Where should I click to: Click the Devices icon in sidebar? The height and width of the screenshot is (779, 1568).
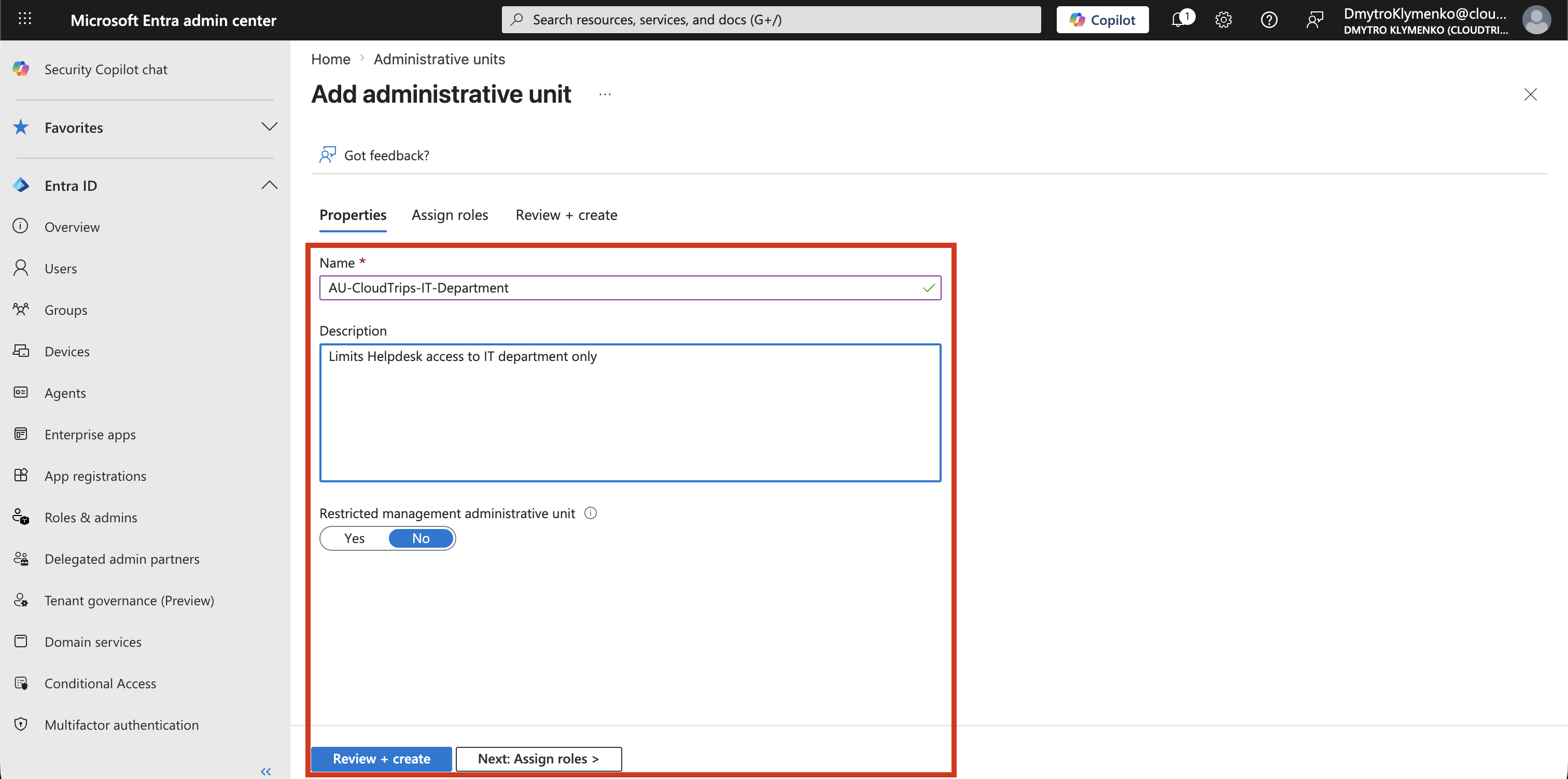click(x=21, y=351)
